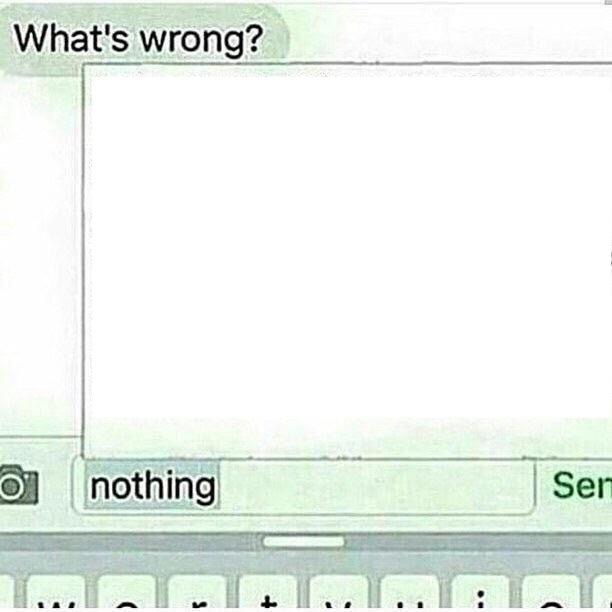Tap the "r" key on keyboard

(197, 592)
